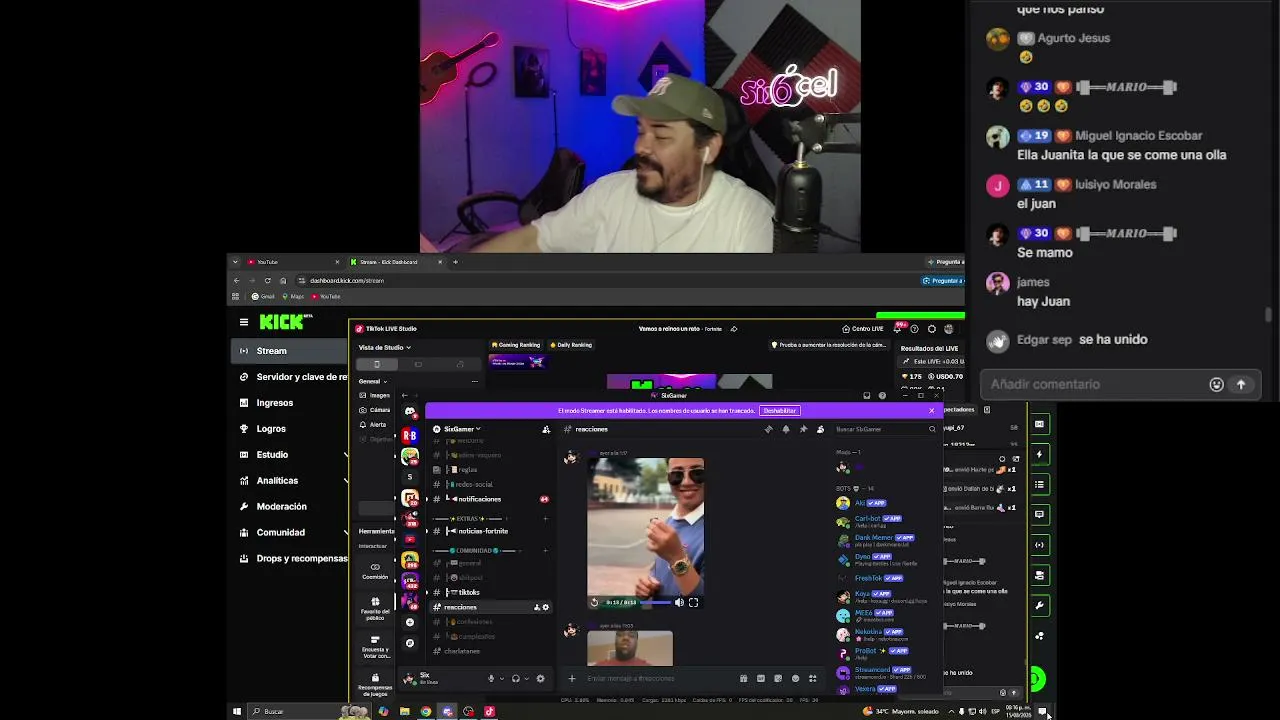This screenshot has height=720, width=1280.
Task: Open Discord threads icon in channel header
Action: coord(768,429)
